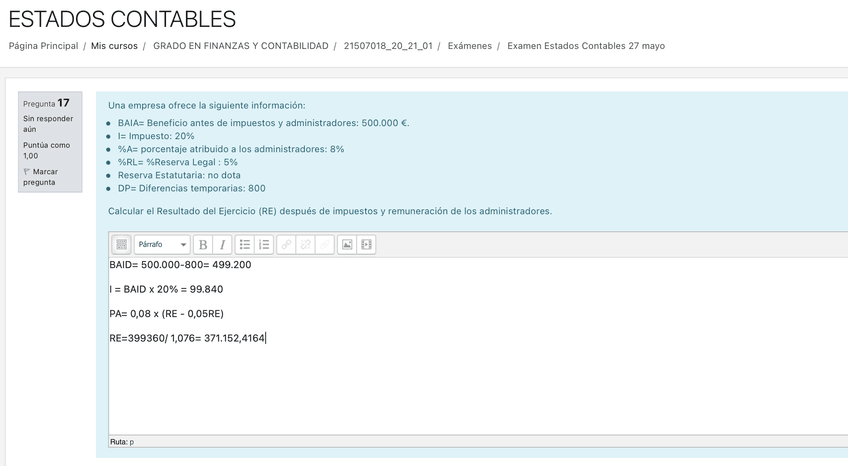This screenshot has height=466, width=848.
Task: Insert Moodle media into the answer
Action: coord(366,244)
